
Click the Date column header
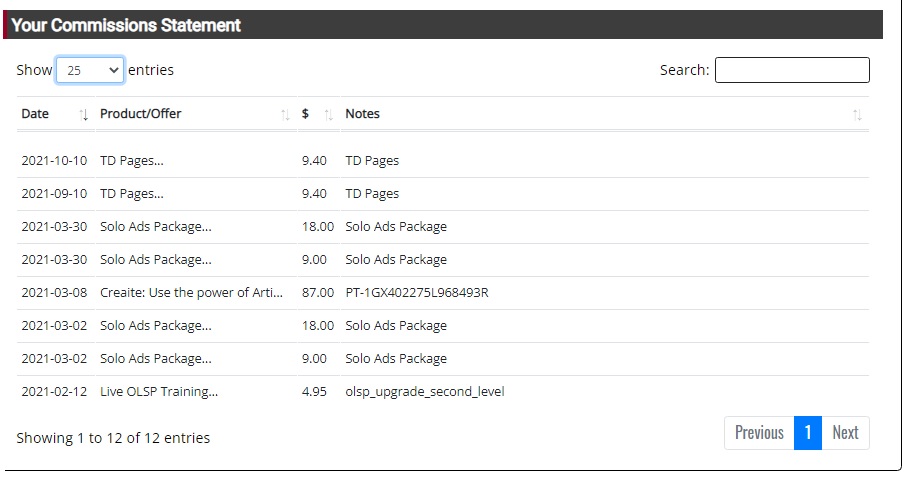click(x=35, y=114)
